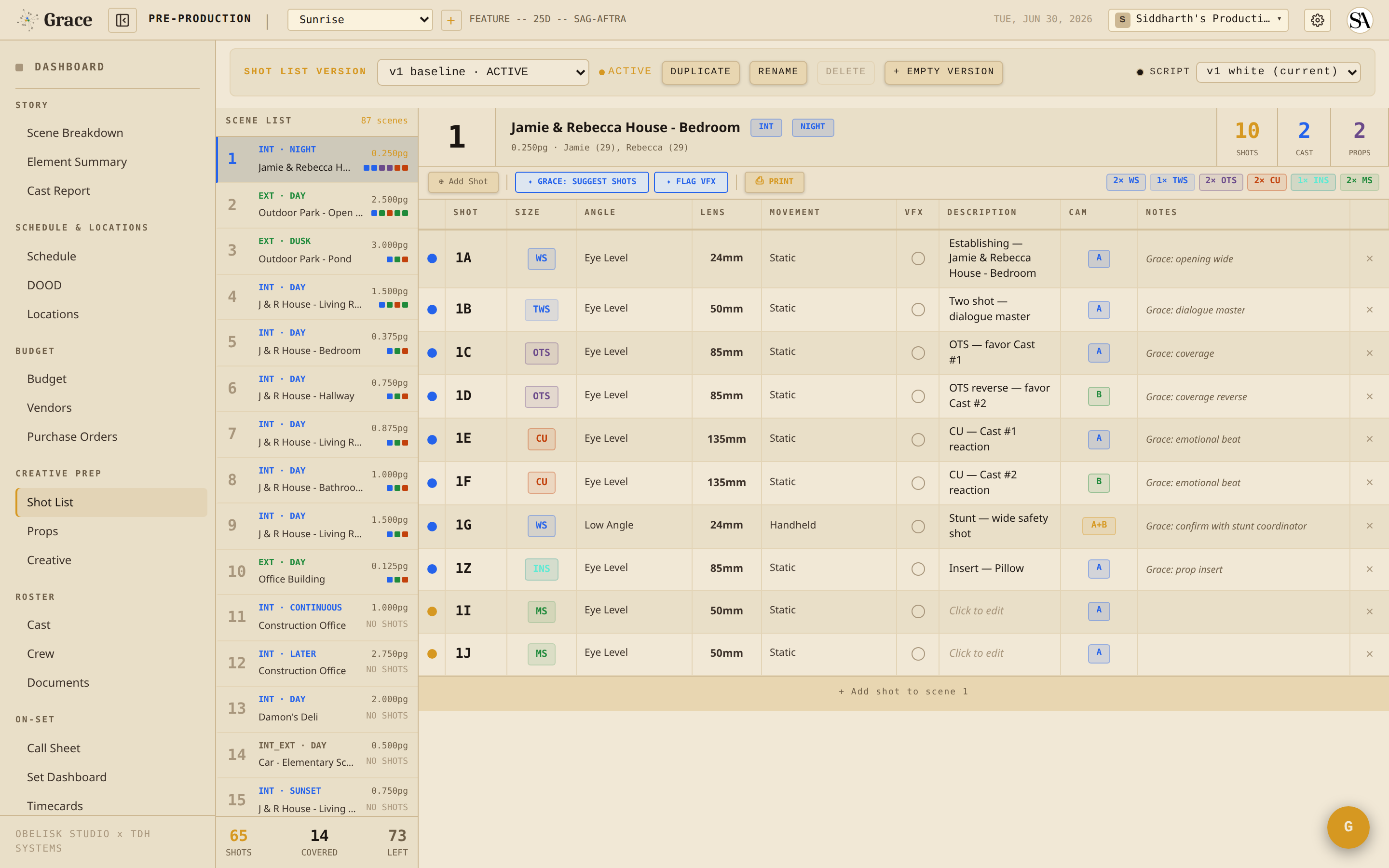
Task: Toggle VFX flag for shot 1B
Action: coord(918,310)
